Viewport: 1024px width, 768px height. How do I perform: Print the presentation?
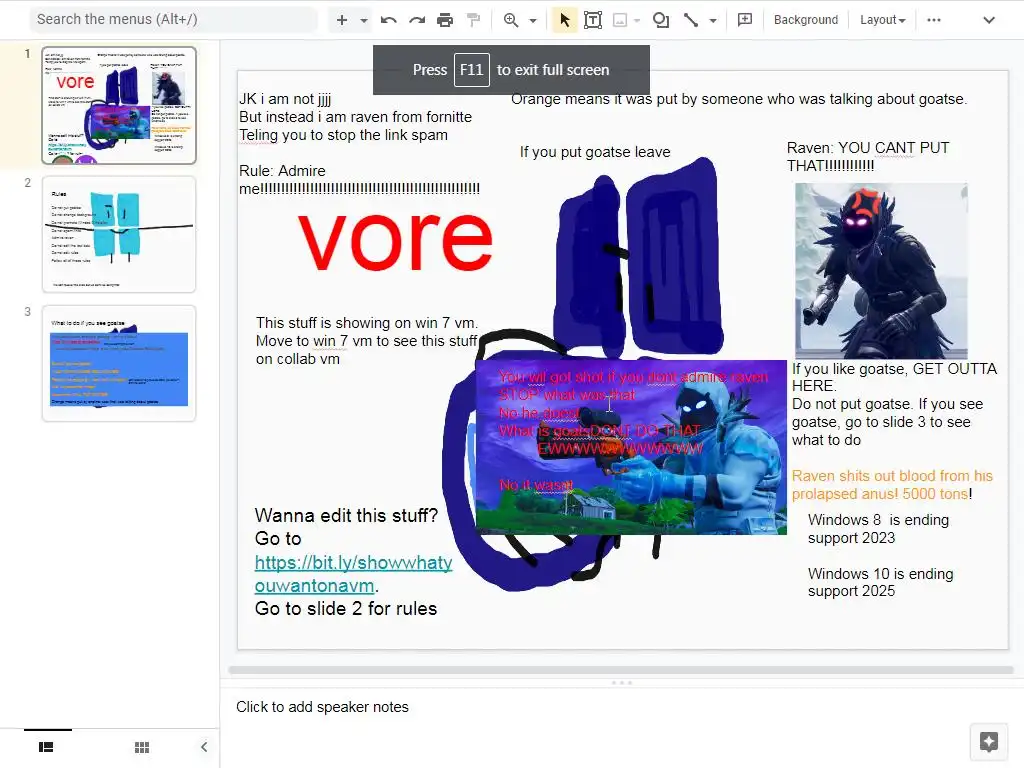pyautogui.click(x=445, y=20)
